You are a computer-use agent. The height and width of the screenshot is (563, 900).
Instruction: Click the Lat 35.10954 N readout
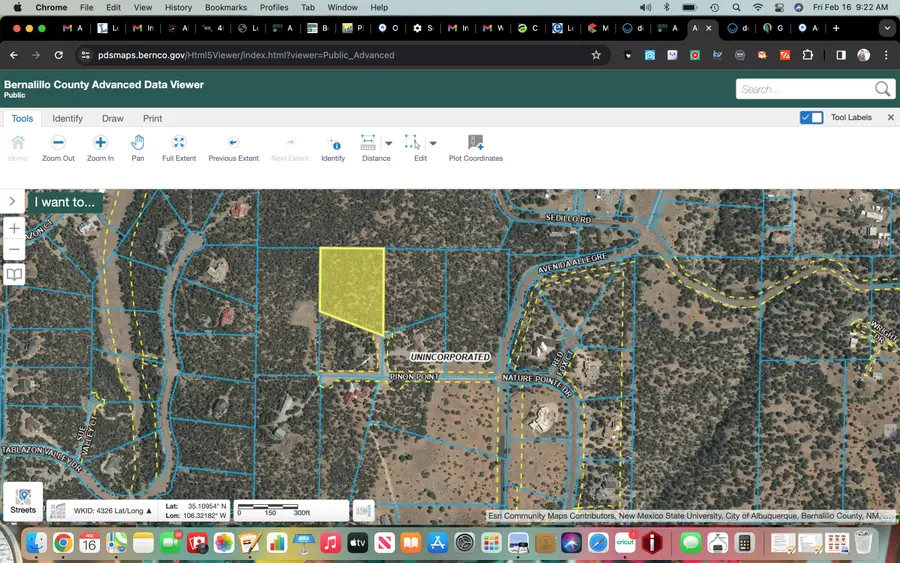coord(196,506)
